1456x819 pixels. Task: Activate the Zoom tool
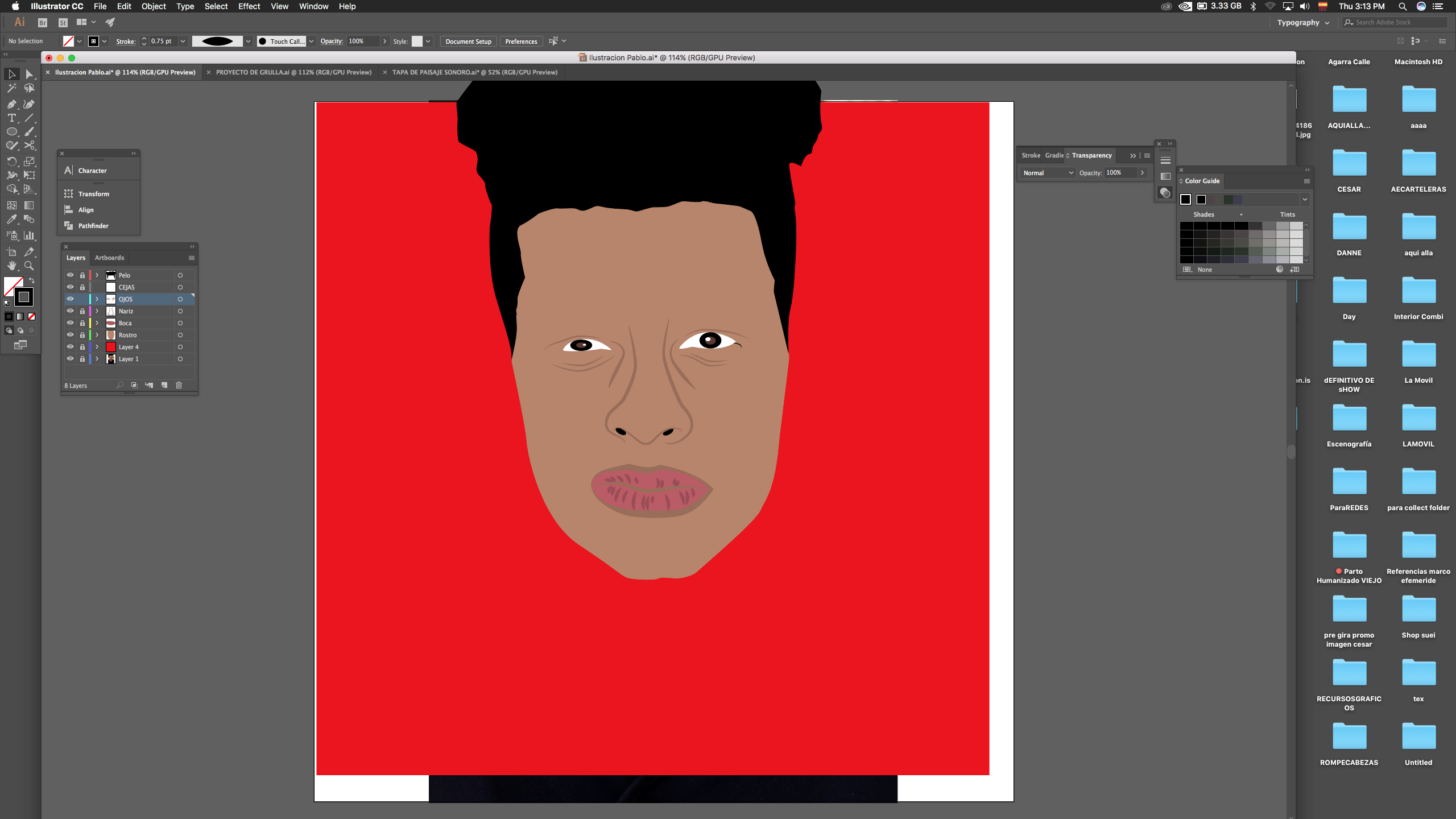point(29,266)
